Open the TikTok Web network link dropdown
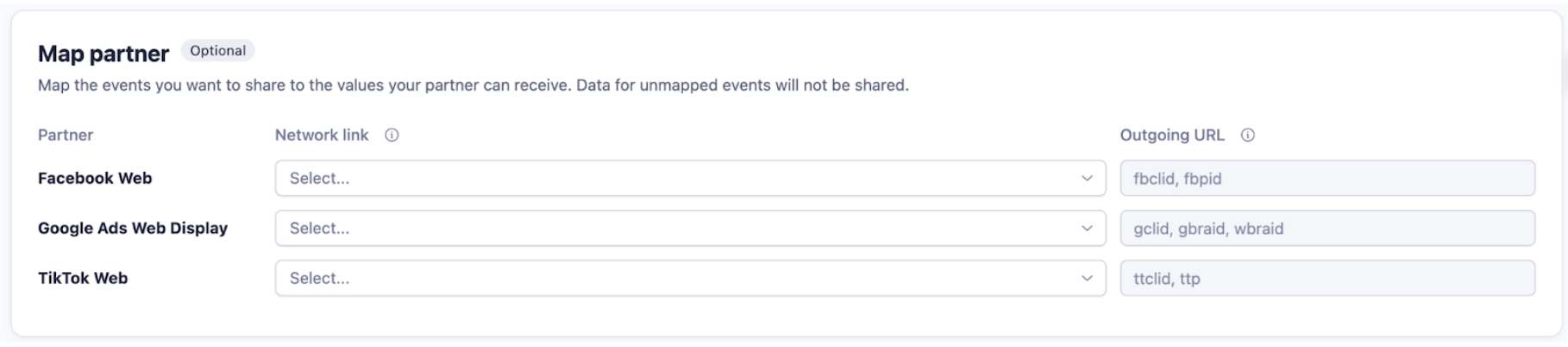Screen dimensions: 1568x347 (690, 278)
